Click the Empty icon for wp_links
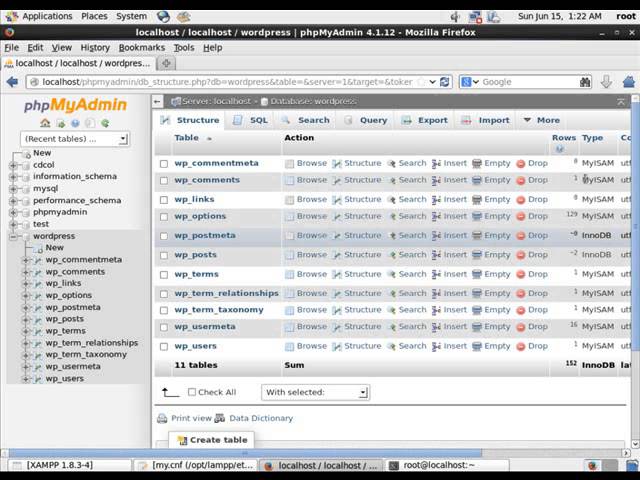Viewport: 640px width, 480px height. (477, 200)
